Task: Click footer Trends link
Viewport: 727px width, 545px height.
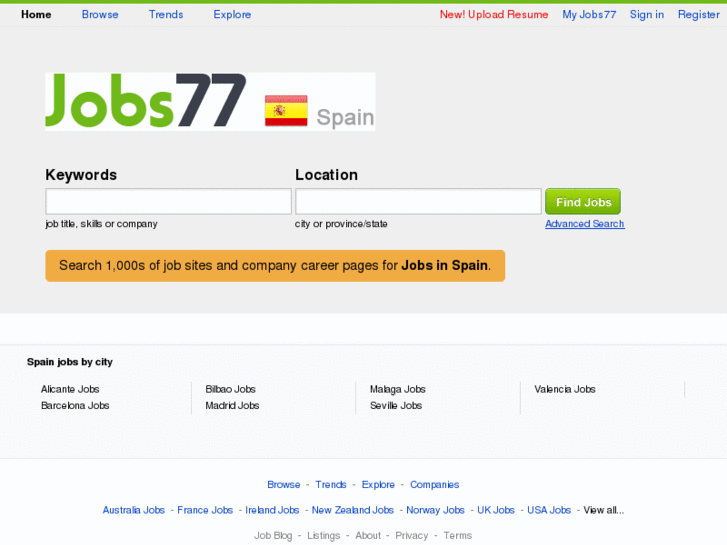Action: tap(331, 484)
